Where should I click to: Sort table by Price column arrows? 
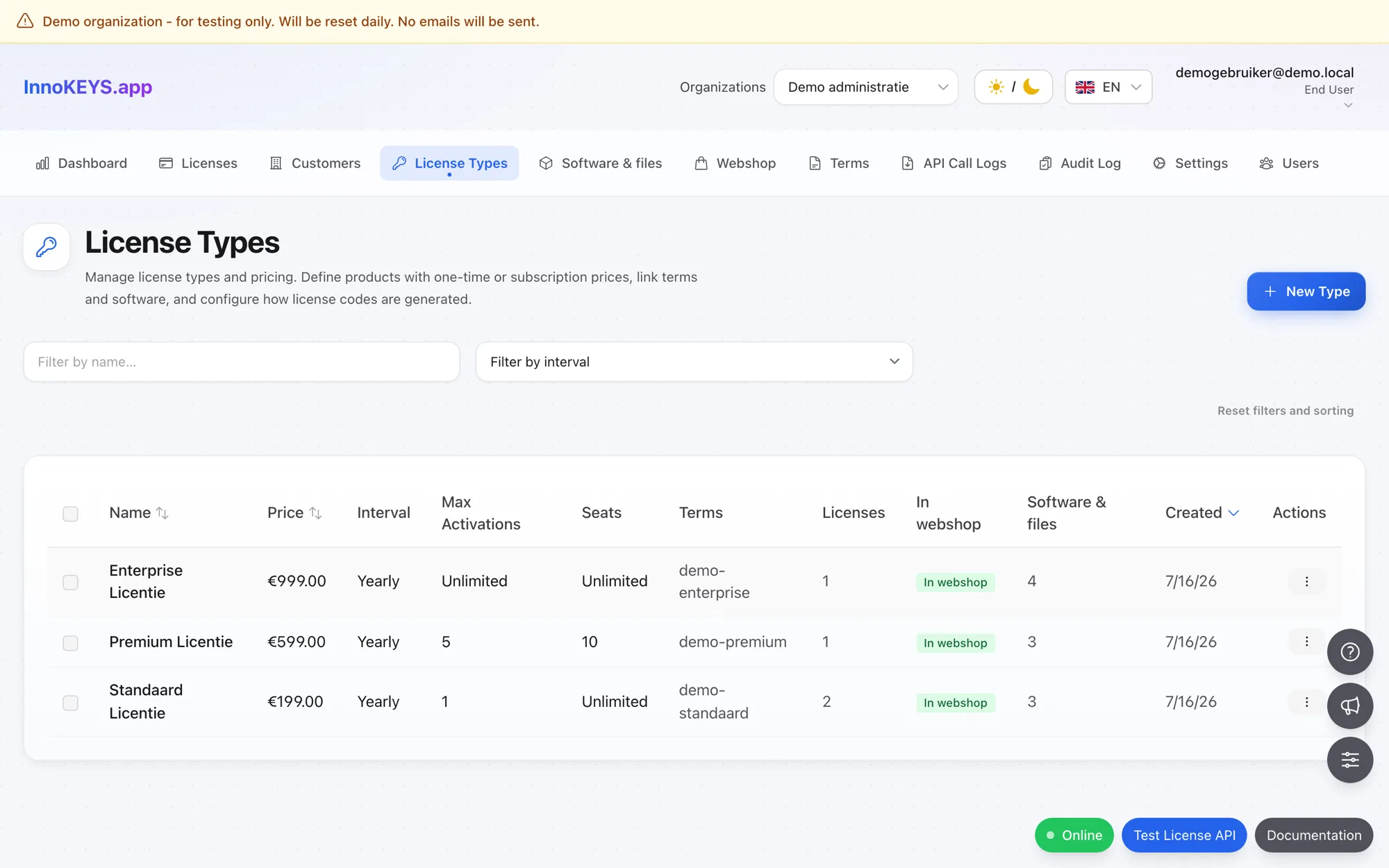[x=315, y=513]
